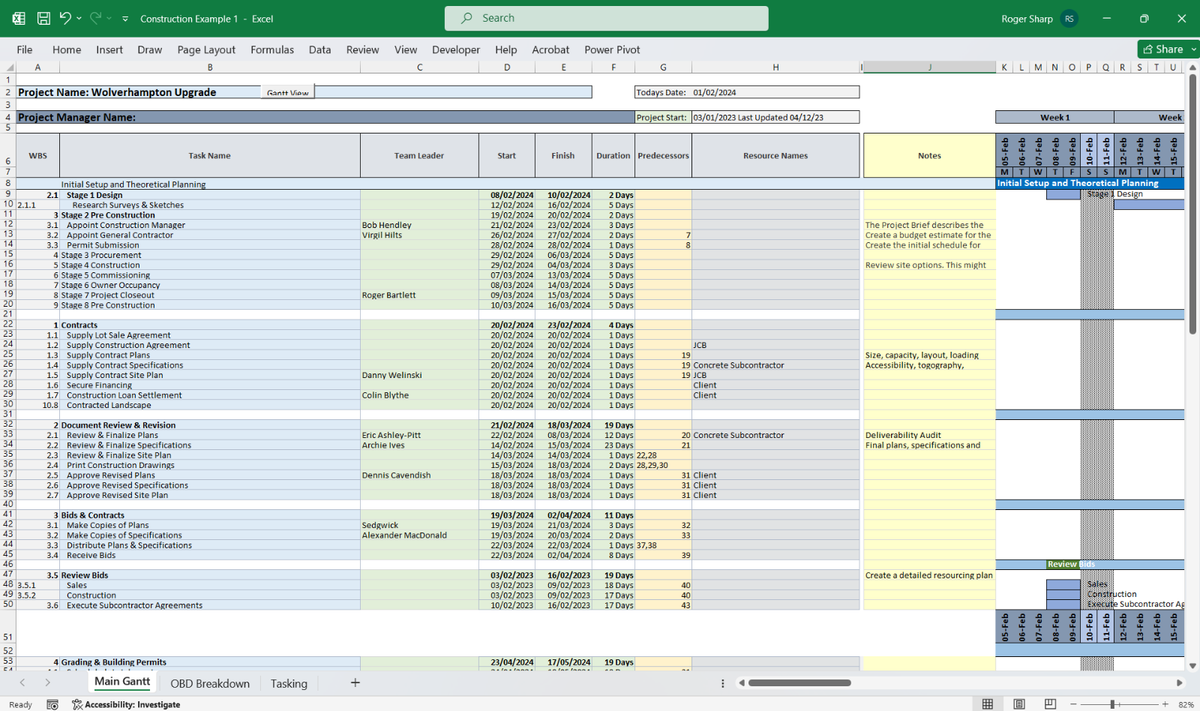This screenshot has height=711, width=1200.
Task: Save the workbook via Quick Access toolbar
Action: pos(44,18)
